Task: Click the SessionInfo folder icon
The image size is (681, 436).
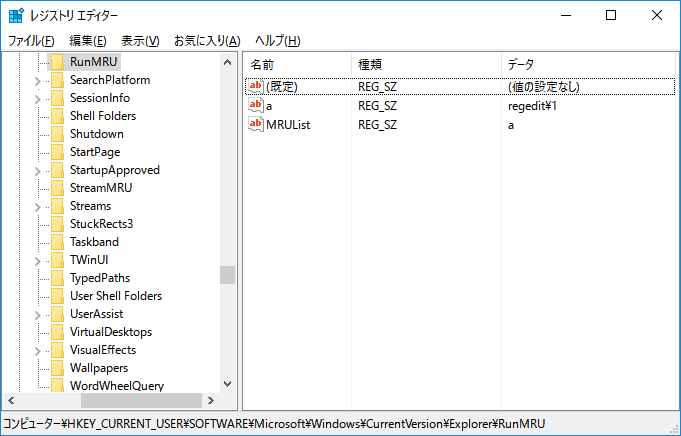Action: (57, 98)
